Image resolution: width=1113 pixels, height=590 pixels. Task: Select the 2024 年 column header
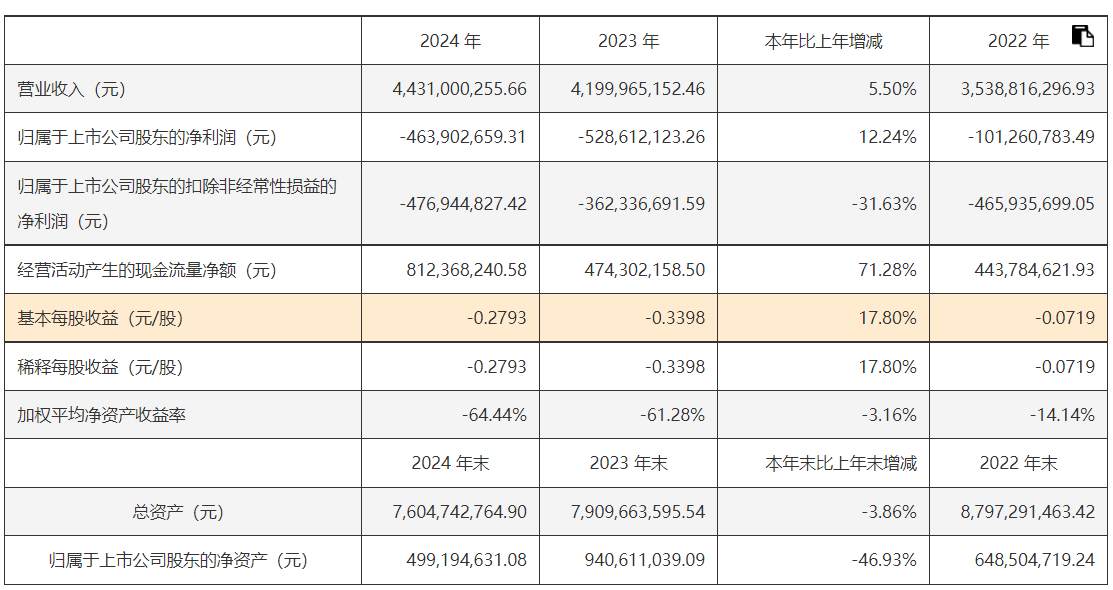450,41
